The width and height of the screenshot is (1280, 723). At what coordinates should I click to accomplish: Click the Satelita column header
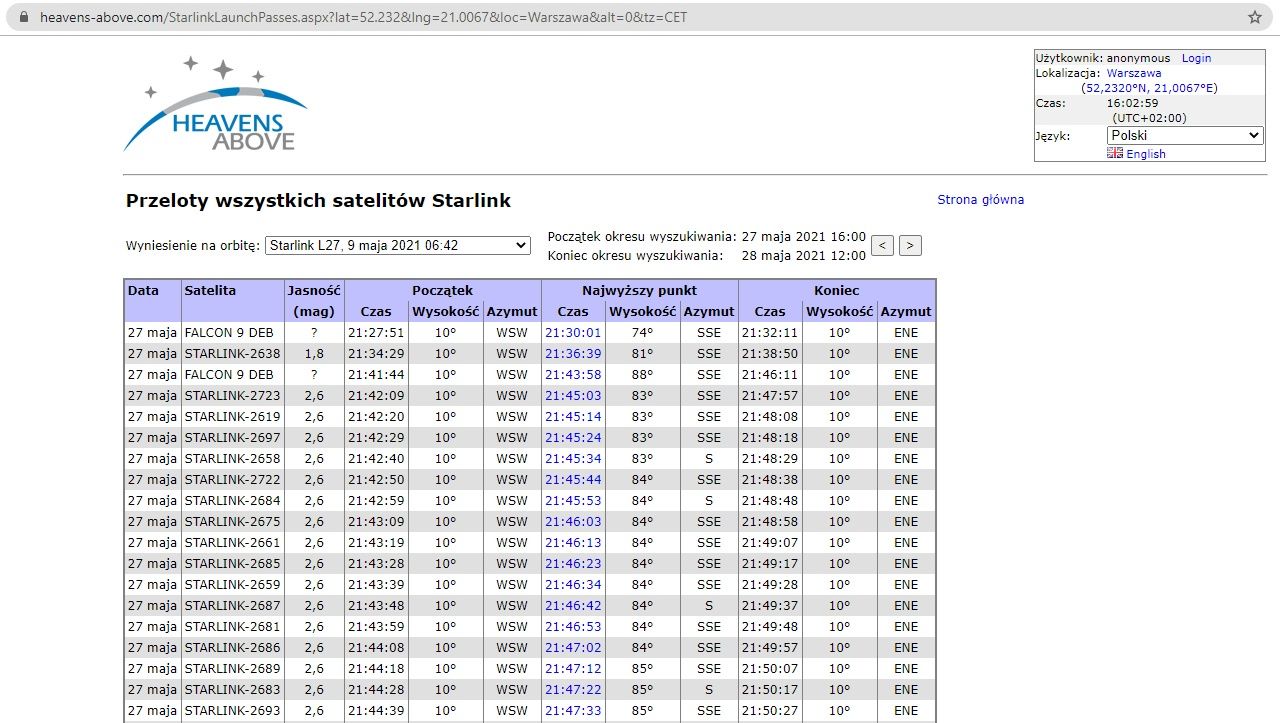pos(232,301)
